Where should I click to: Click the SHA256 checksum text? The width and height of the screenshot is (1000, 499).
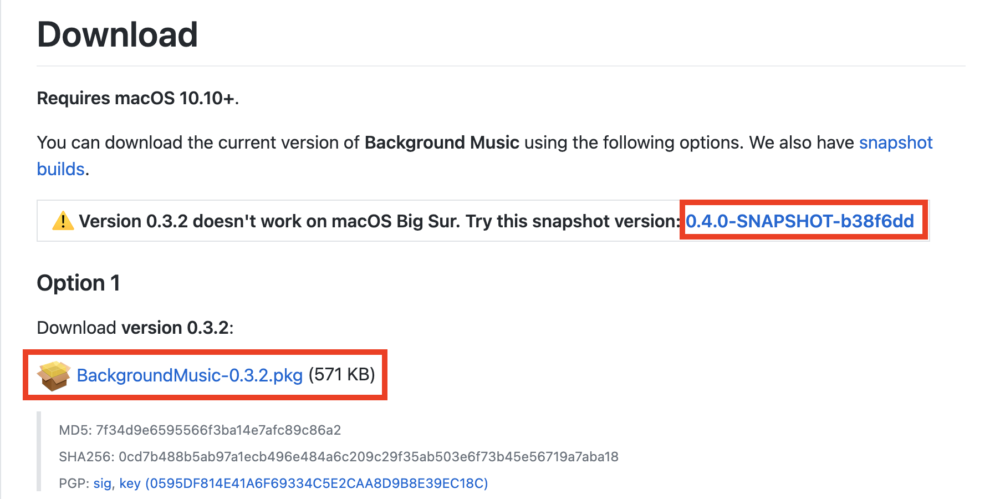pos(339,457)
